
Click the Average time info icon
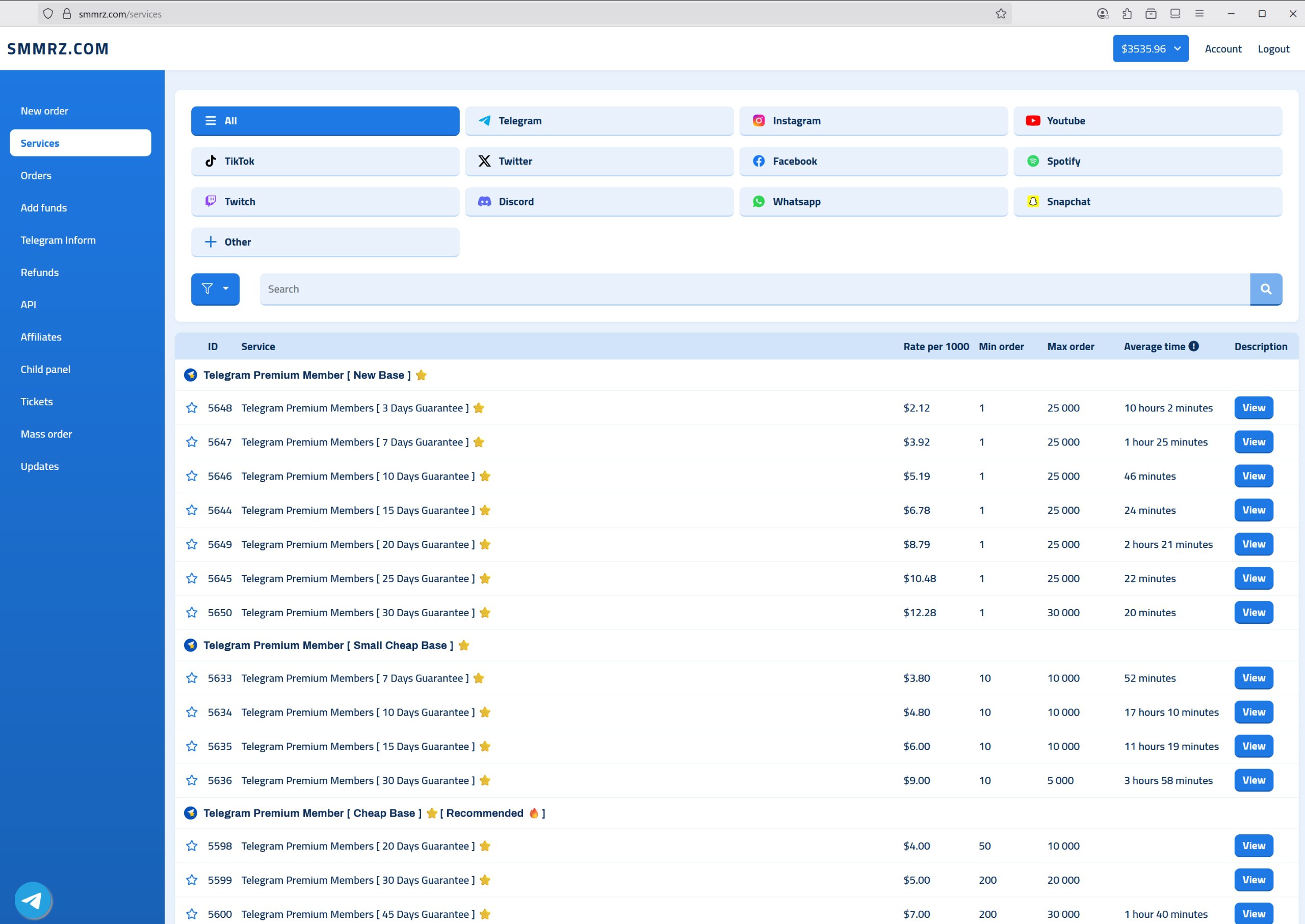1194,346
